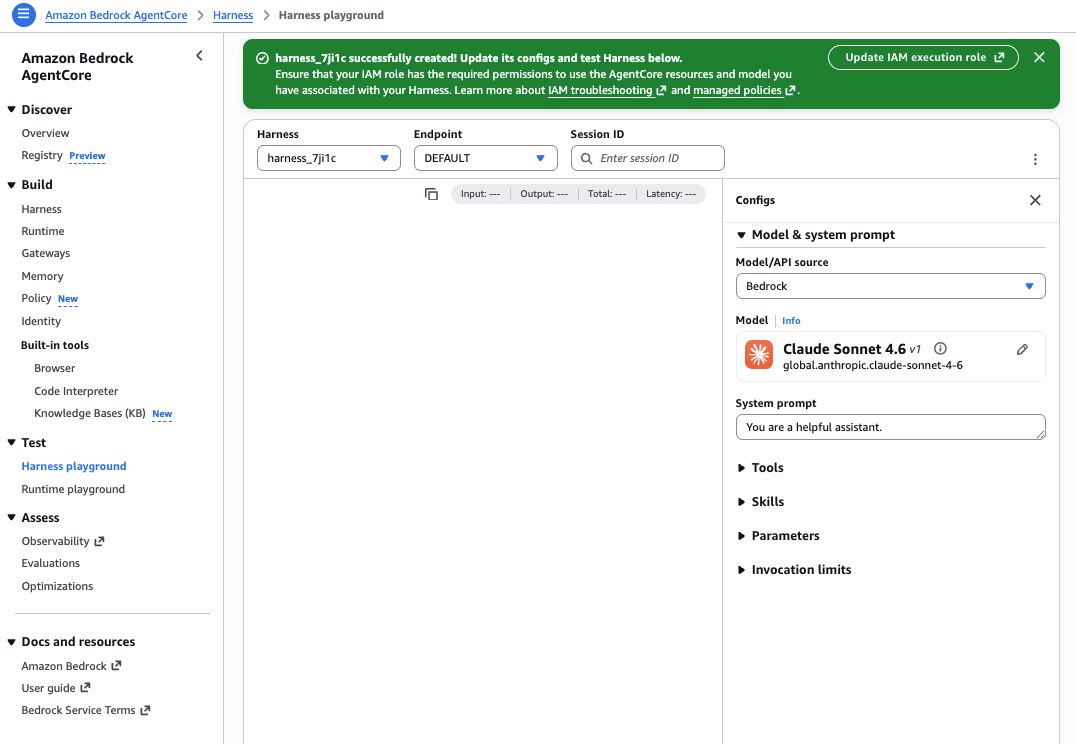The image size is (1076, 744).
Task: Dismiss the green success banner
Action: click(x=1039, y=58)
